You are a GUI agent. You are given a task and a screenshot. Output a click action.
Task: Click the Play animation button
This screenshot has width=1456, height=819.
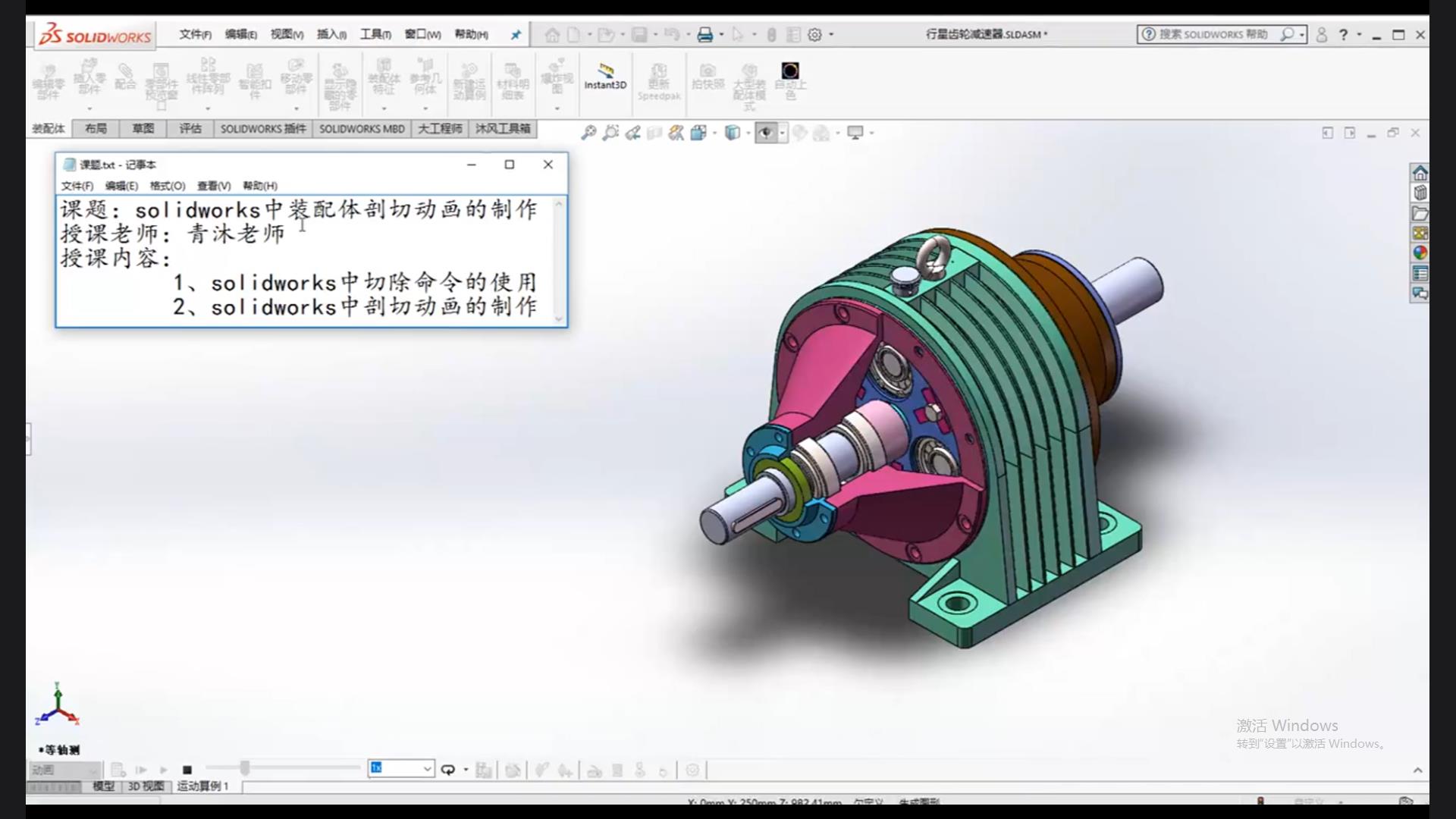[x=164, y=770]
